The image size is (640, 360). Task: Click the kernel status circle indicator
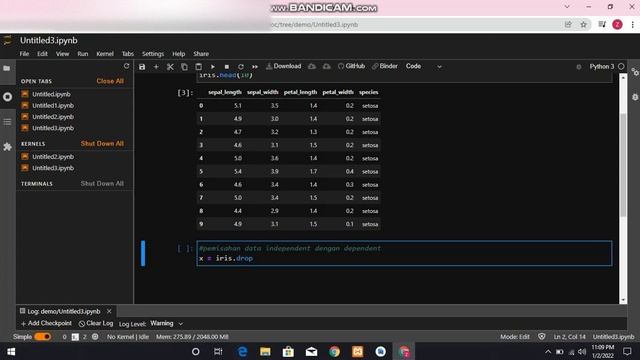(x=621, y=66)
